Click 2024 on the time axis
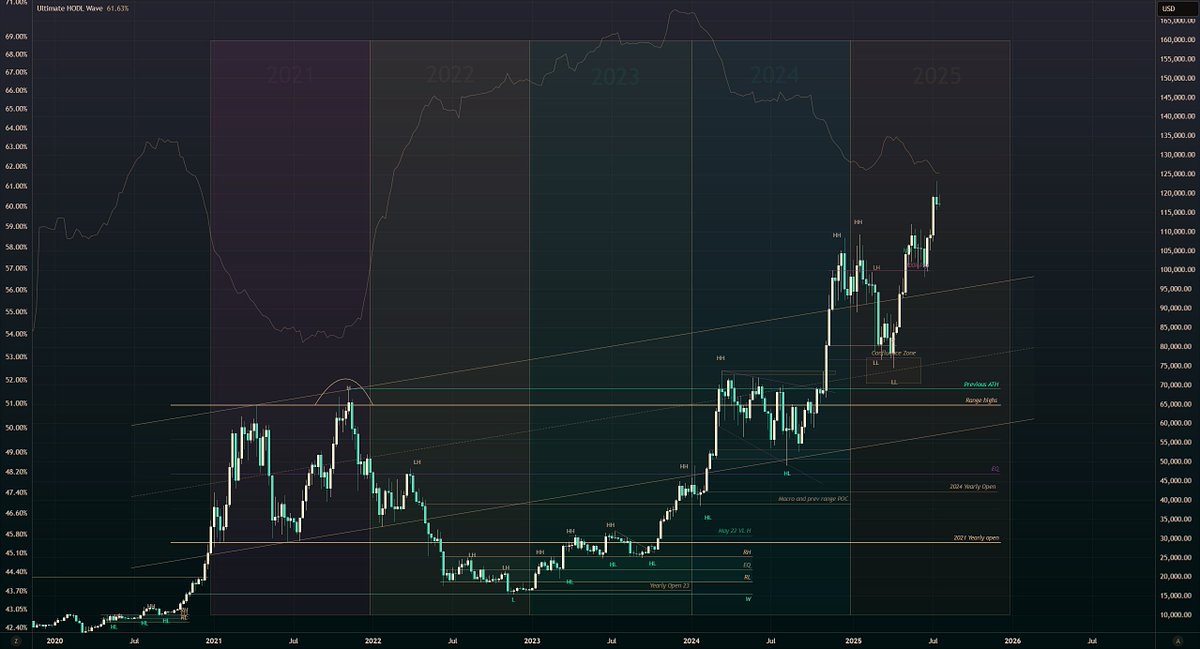The height and width of the screenshot is (649, 1200). click(693, 640)
